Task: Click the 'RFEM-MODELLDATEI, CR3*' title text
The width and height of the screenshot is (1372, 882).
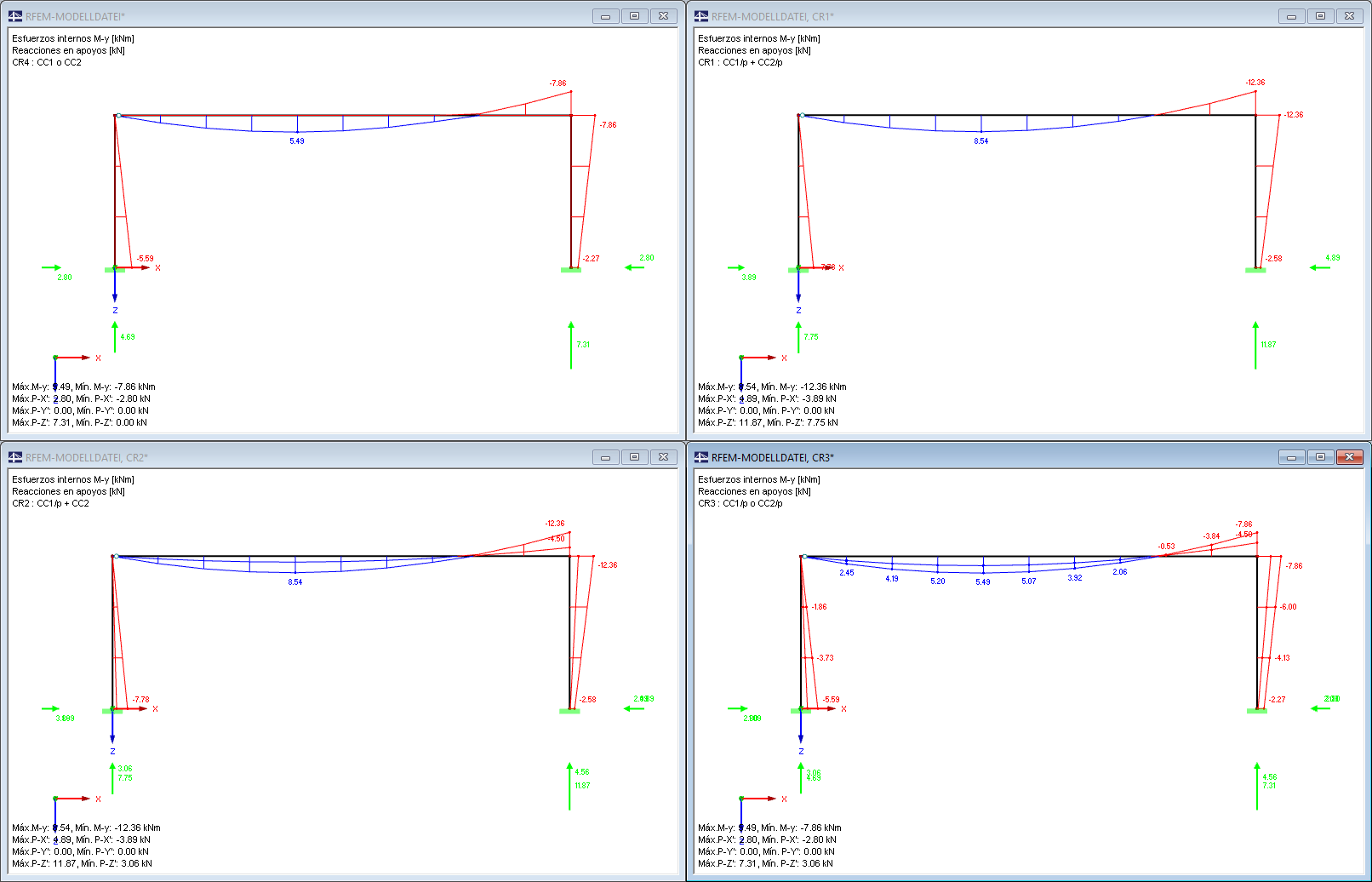Action: (x=773, y=457)
